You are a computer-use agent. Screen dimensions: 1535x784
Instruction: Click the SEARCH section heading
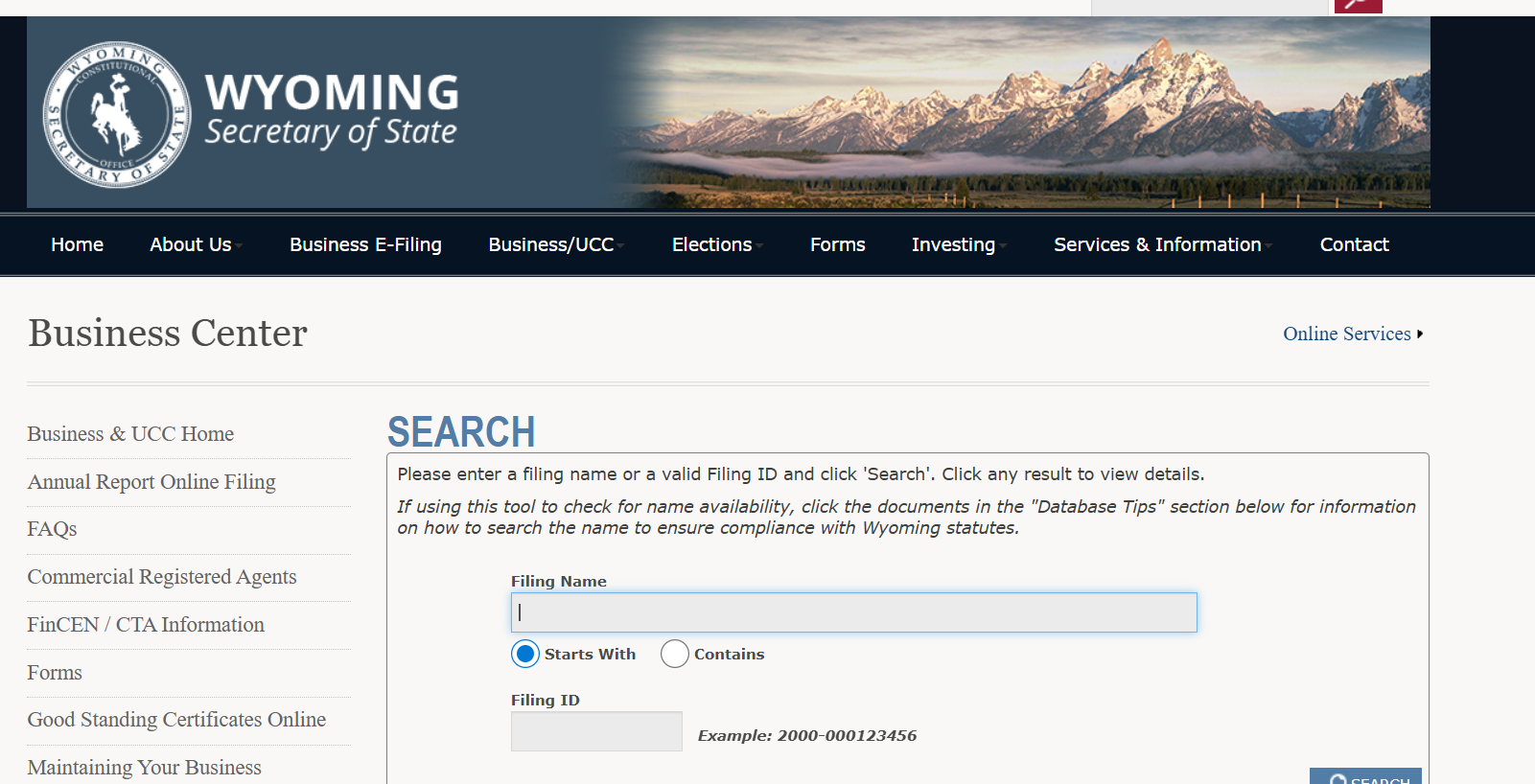pos(461,432)
